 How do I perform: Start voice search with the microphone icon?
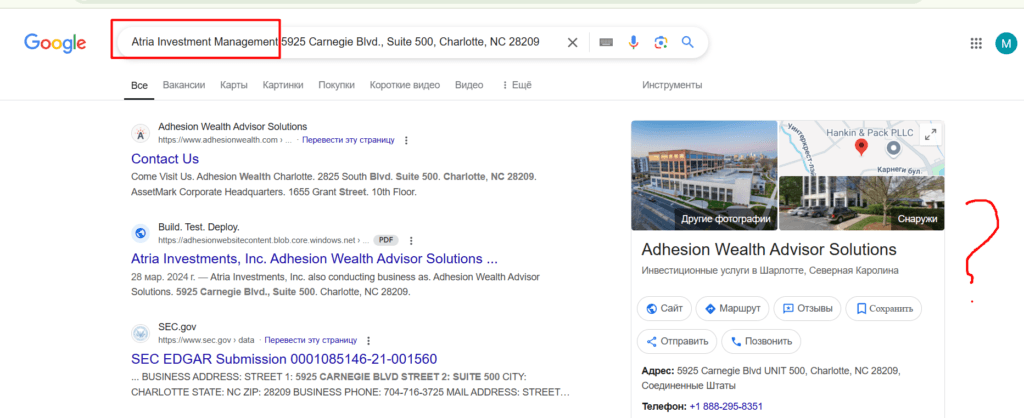633,42
